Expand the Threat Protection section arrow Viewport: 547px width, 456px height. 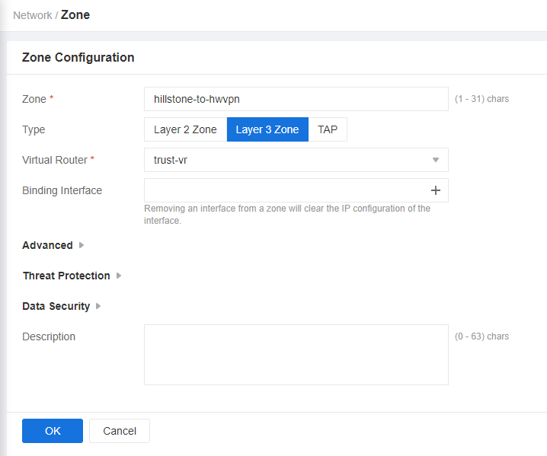(x=119, y=276)
